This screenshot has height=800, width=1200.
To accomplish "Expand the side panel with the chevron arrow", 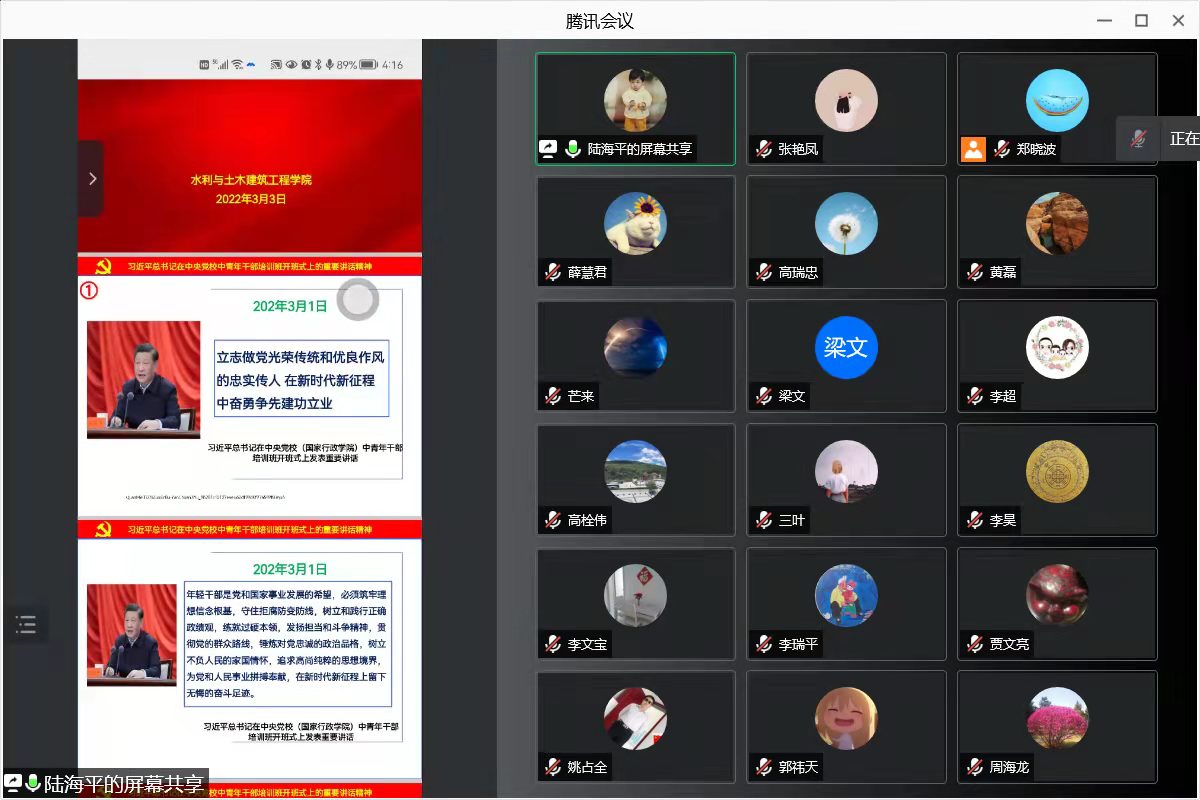I will 92,178.
